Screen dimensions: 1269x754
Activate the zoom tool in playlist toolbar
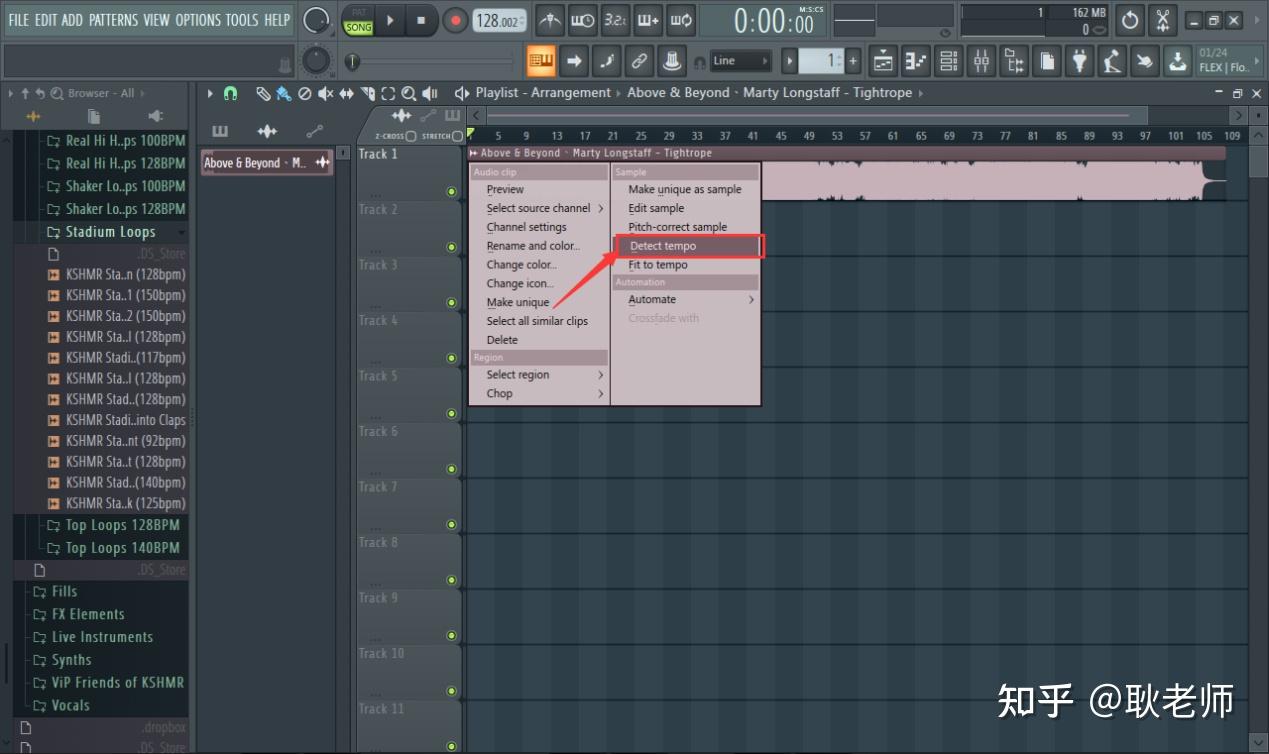[x=408, y=93]
